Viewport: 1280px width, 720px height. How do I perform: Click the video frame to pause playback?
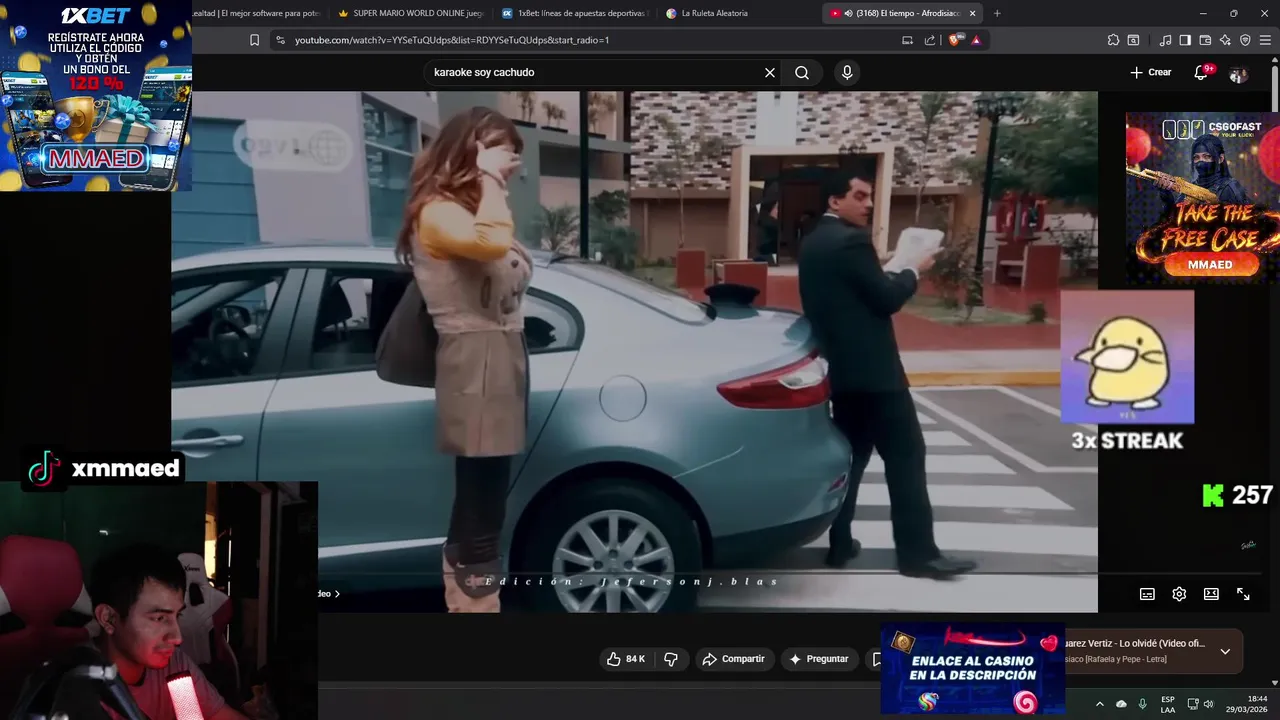pyautogui.click(x=634, y=350)
